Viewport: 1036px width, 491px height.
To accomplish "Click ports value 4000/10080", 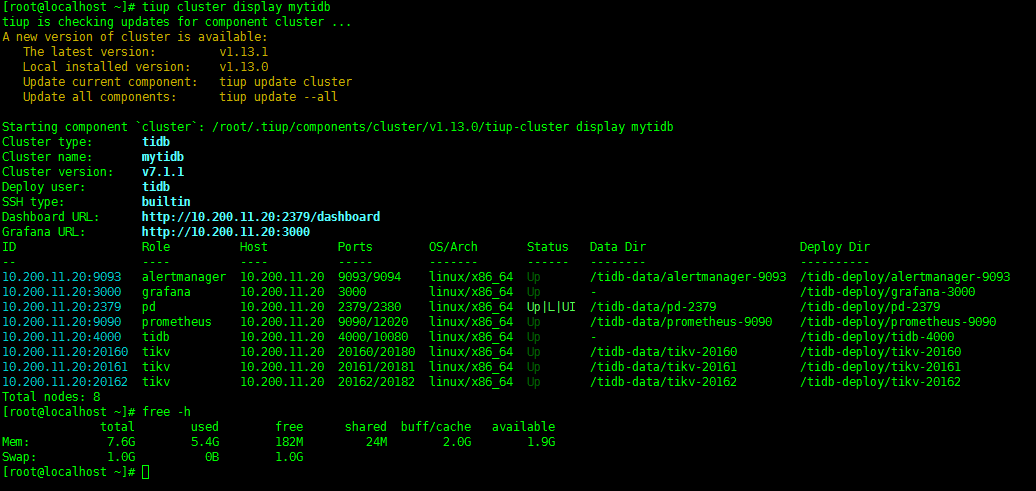I will pos(373,336).
